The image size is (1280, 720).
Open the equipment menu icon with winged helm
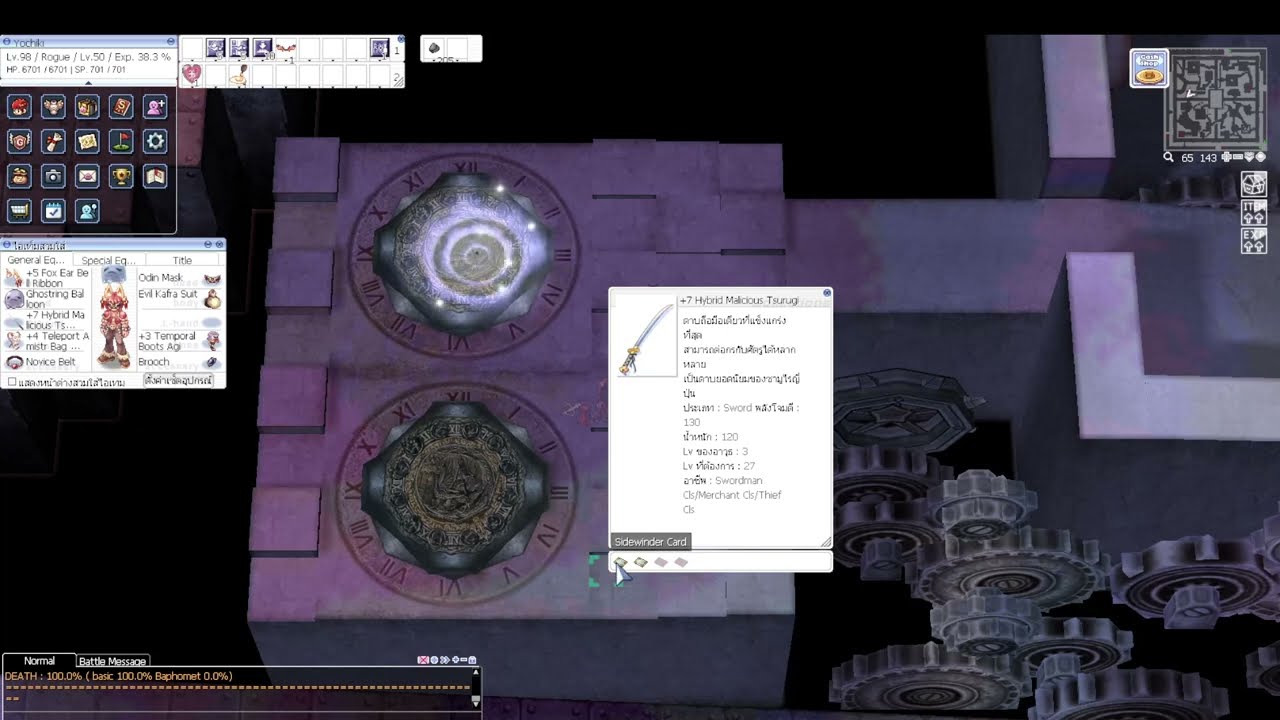[x=53, y=107]
